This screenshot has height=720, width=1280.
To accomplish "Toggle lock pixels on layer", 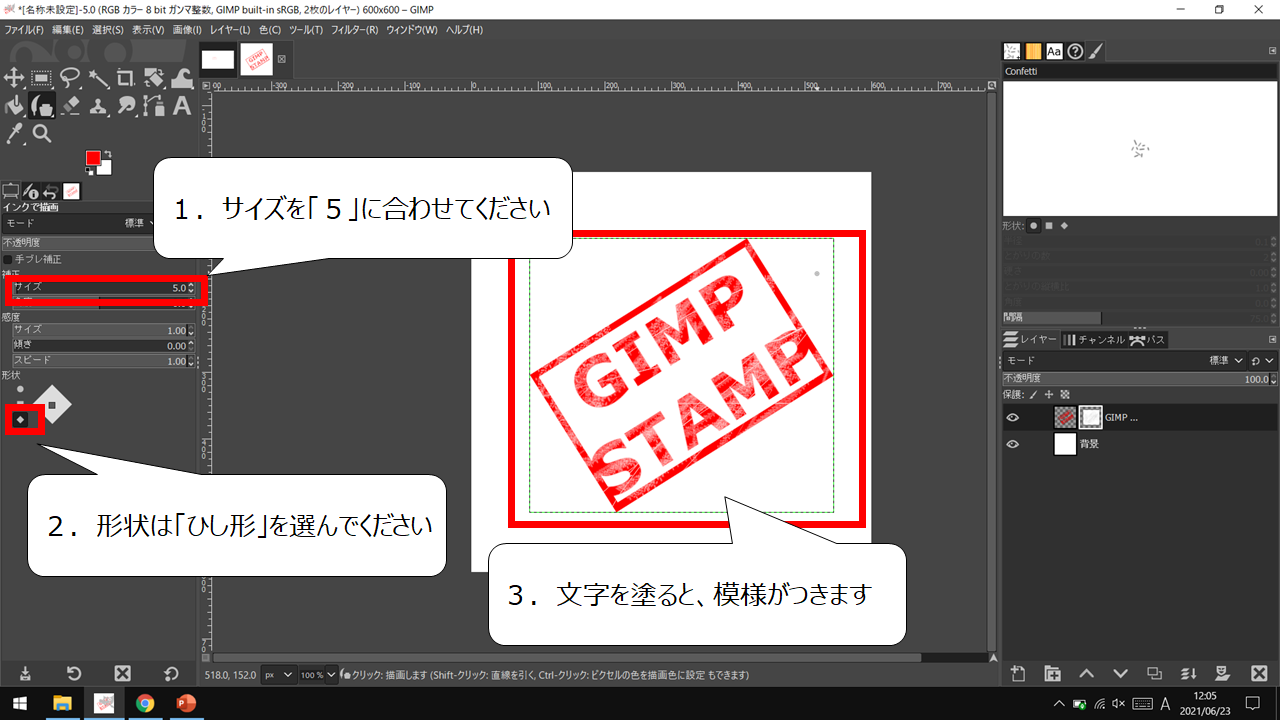I will pos(1034,395).
